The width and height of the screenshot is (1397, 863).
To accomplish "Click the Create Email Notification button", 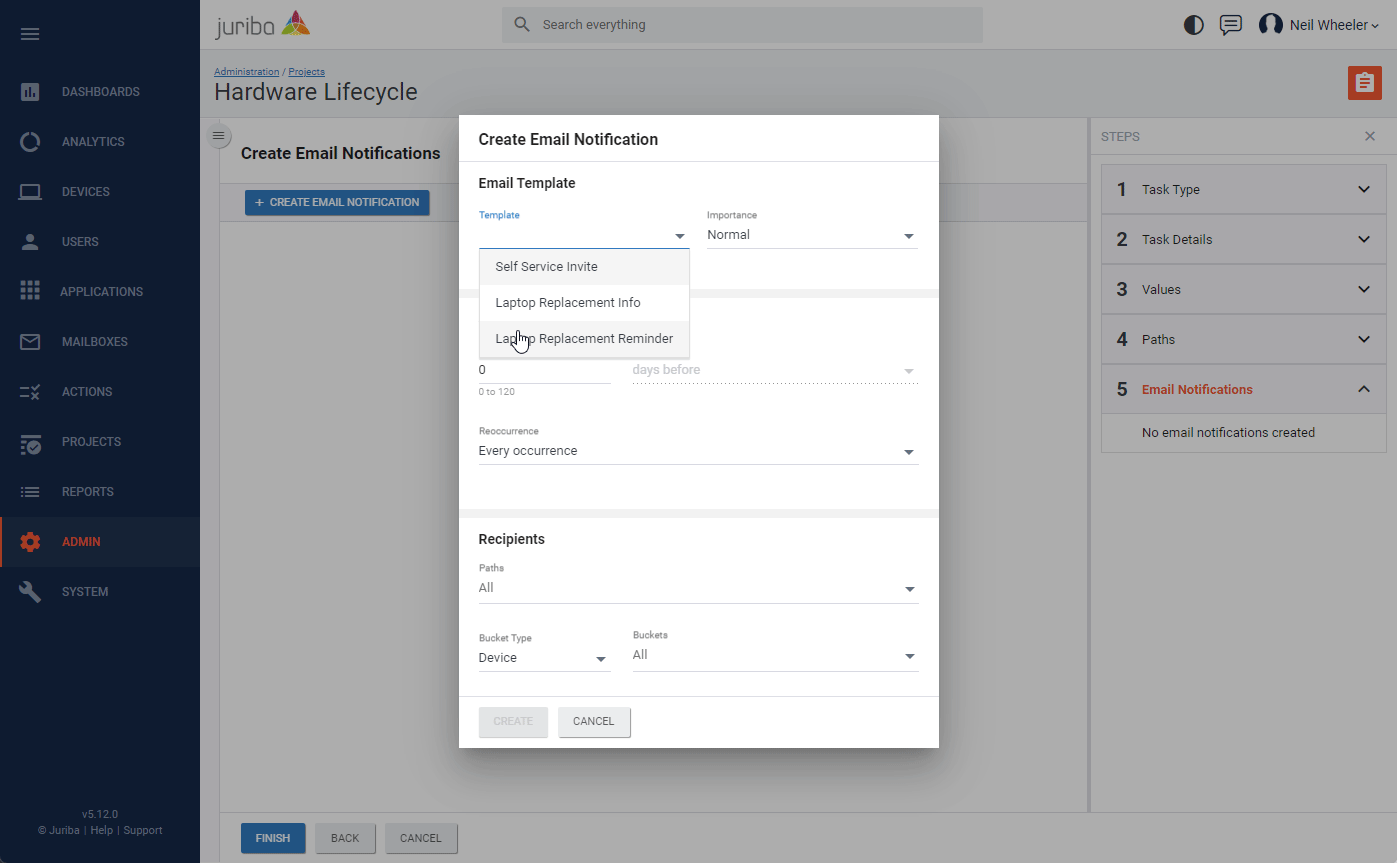I will [x=337, y=203].
